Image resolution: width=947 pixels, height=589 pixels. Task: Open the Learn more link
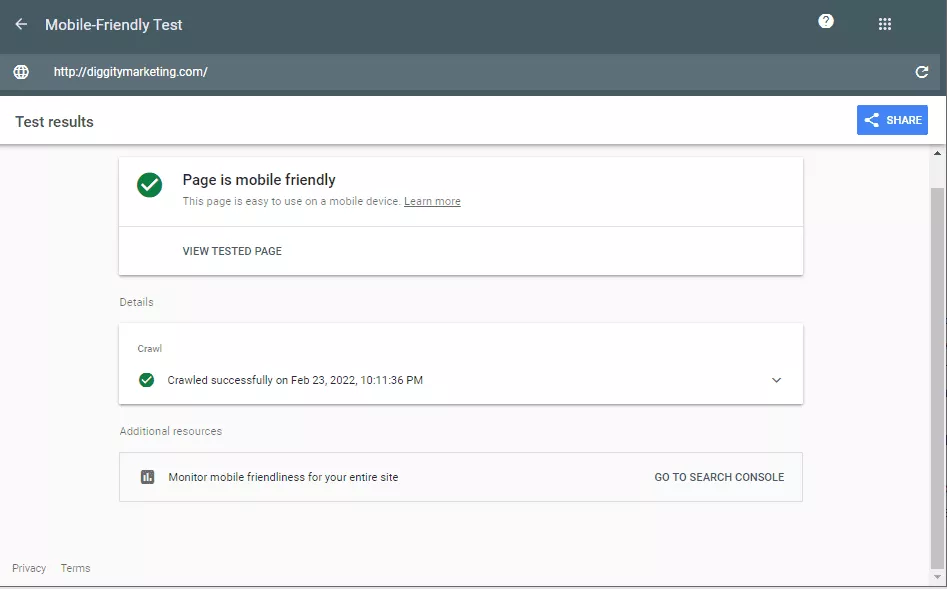pos(432,201)
